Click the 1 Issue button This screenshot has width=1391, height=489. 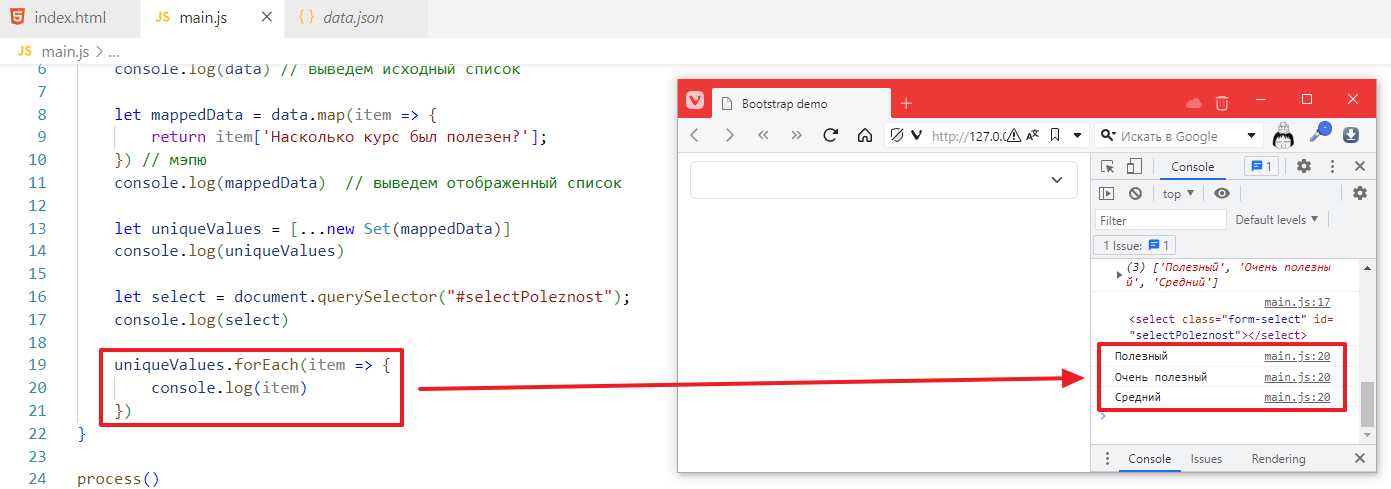[1136, 245]
